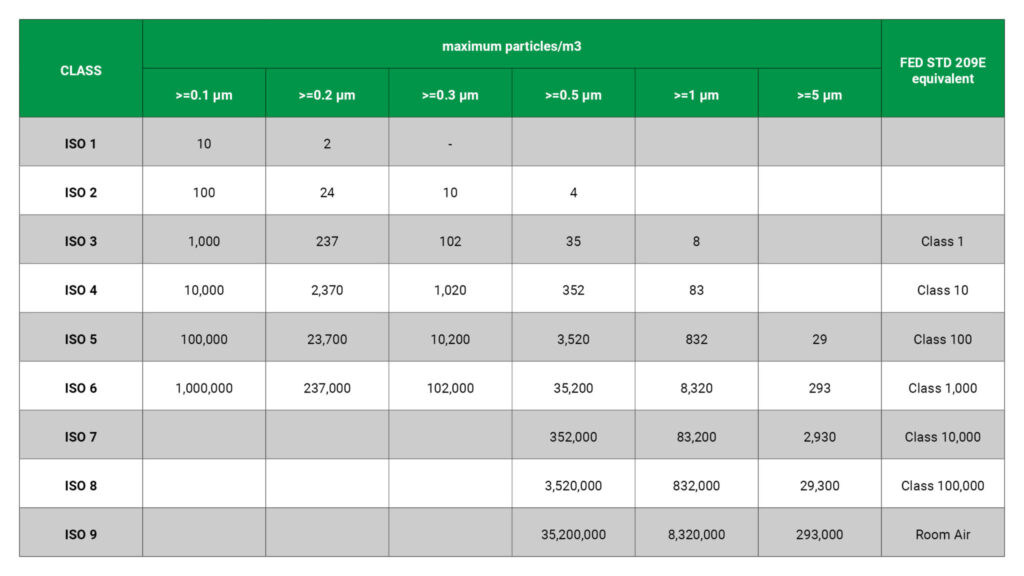Click the cell containing 23,700

(x=327, y=338)
